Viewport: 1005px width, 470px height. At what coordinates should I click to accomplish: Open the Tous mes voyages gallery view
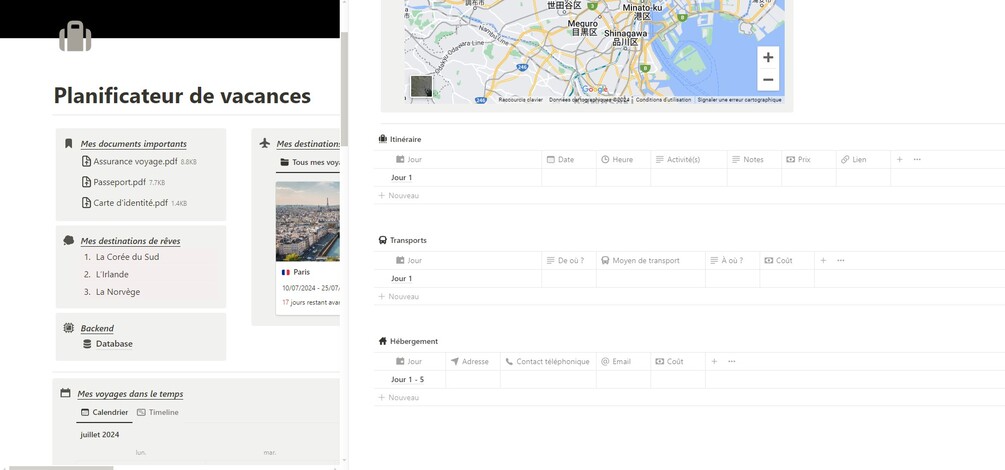click(311, 162)
